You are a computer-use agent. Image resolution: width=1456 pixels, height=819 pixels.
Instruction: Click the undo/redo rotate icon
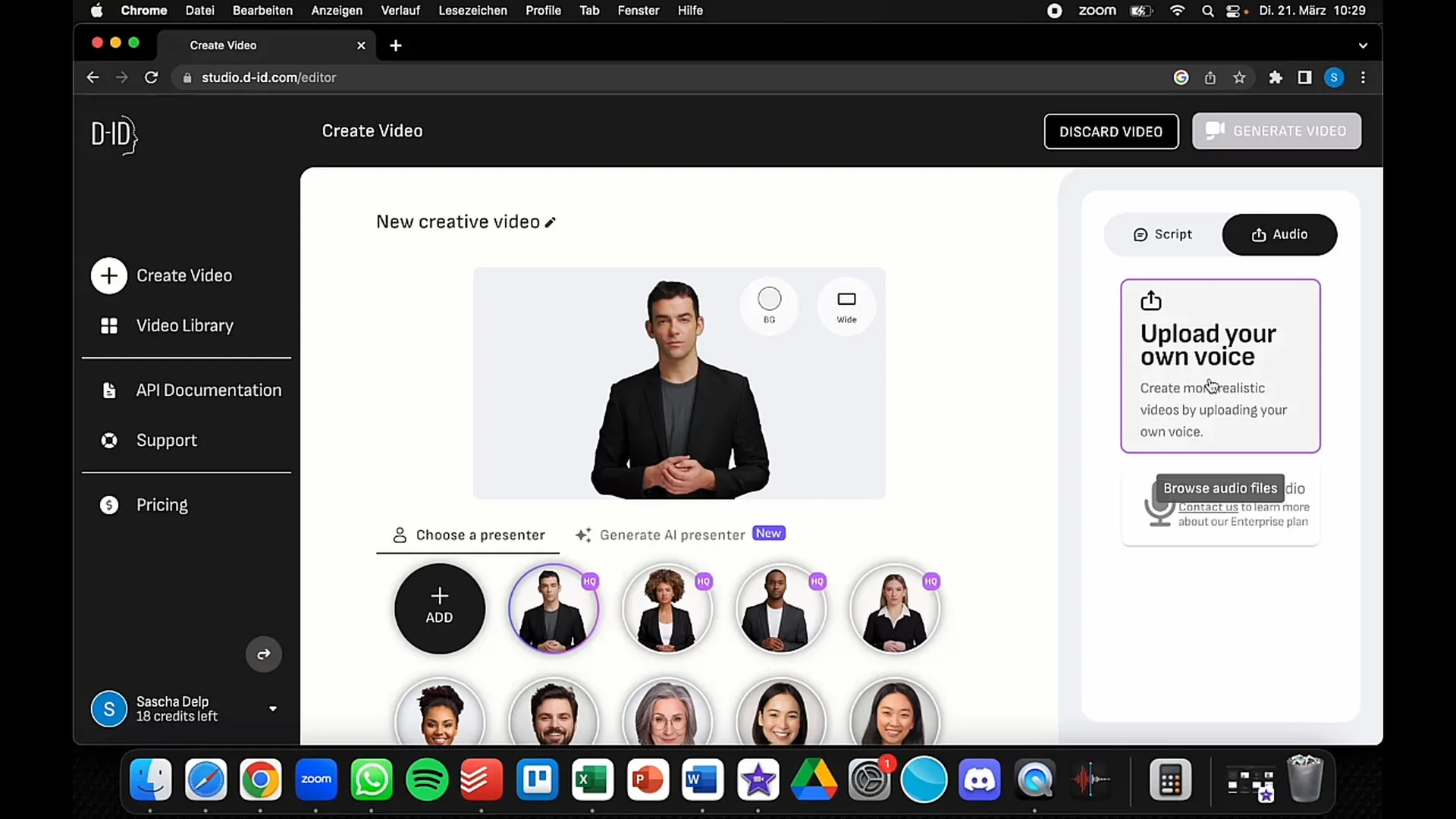[264, 653]
